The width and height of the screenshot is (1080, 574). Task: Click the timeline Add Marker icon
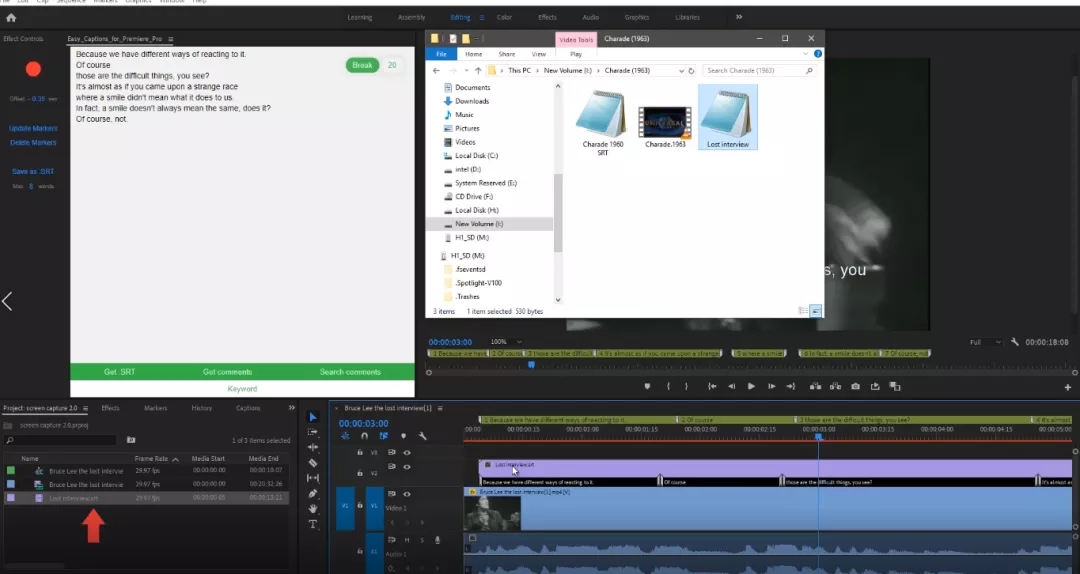404,436
